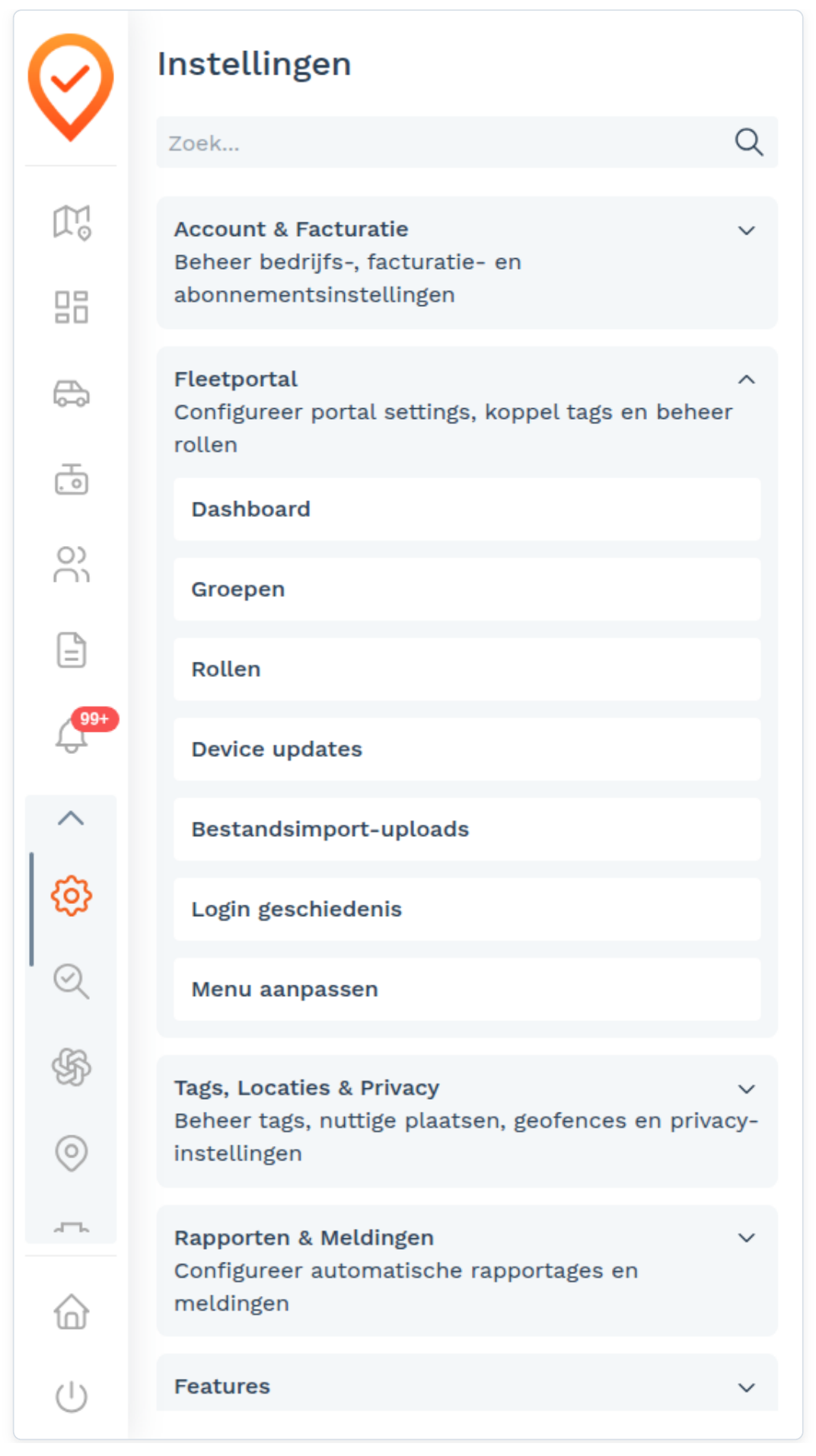Click the Instellingen page title
This screenshot has height=1456, width=816.
point(254,64)
